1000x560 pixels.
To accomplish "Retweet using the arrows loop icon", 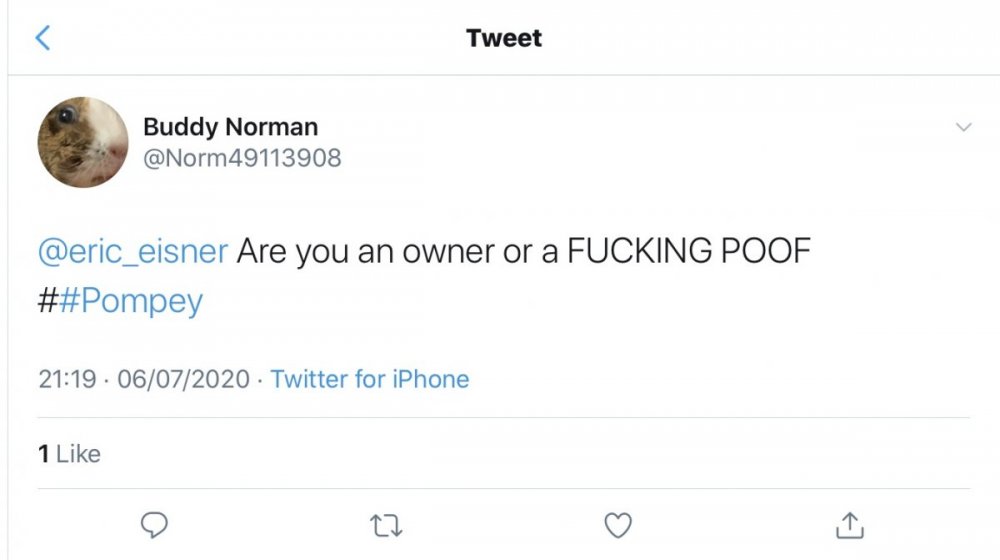I will click(387, 524).
